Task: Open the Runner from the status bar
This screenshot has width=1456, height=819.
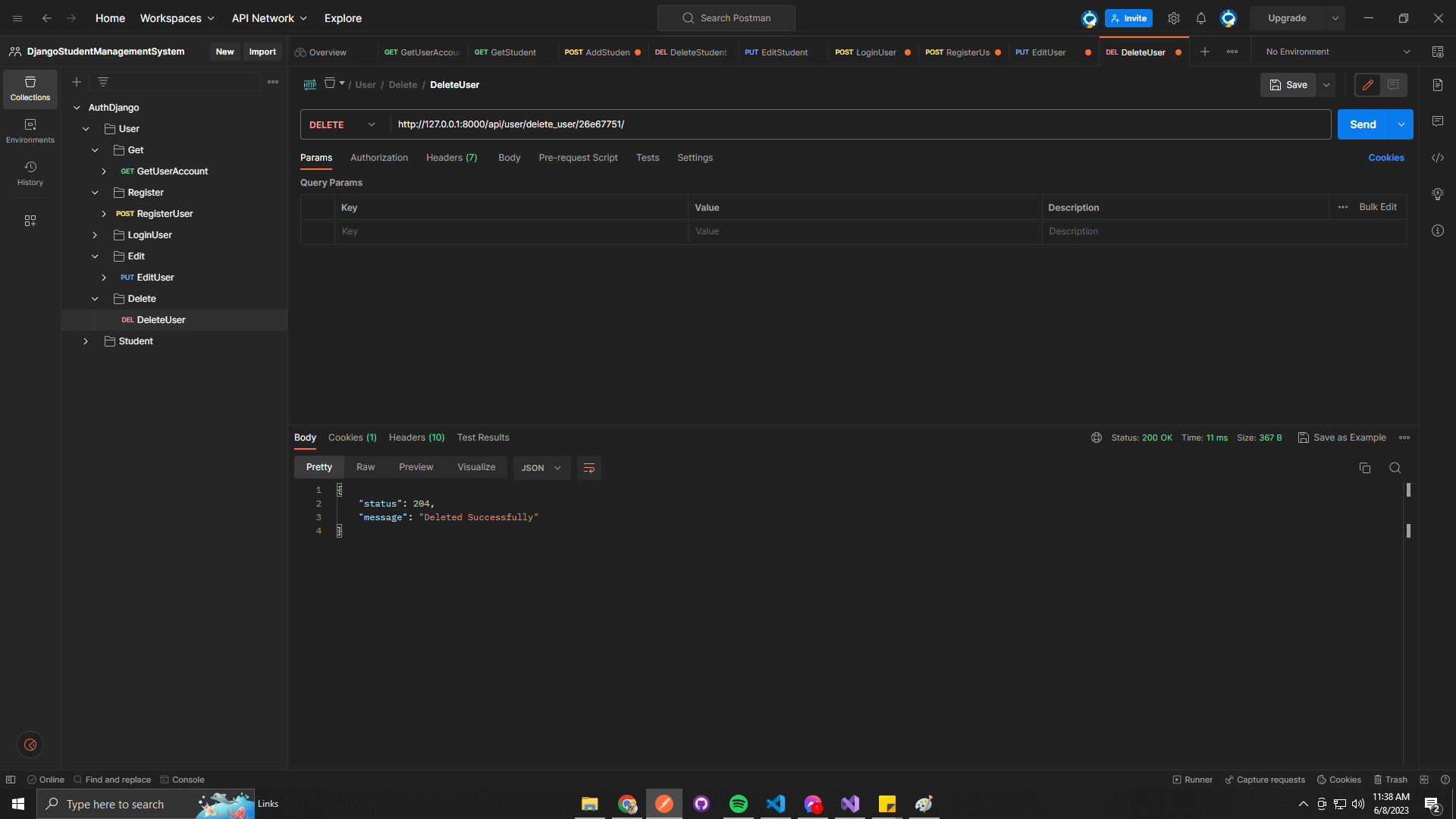Action: coord(1192,779)
